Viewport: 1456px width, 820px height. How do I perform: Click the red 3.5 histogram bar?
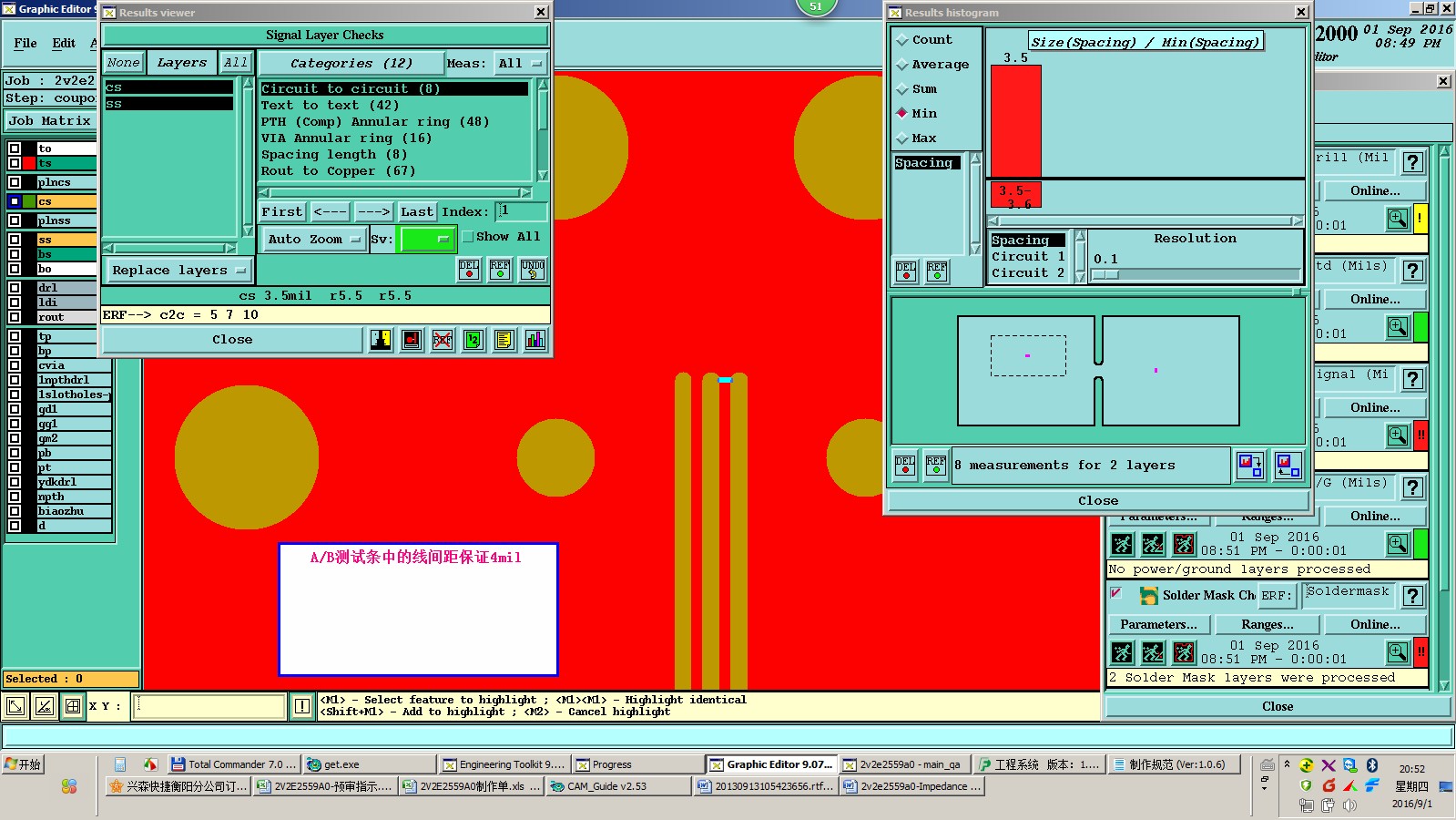(x=1015, y=120)
